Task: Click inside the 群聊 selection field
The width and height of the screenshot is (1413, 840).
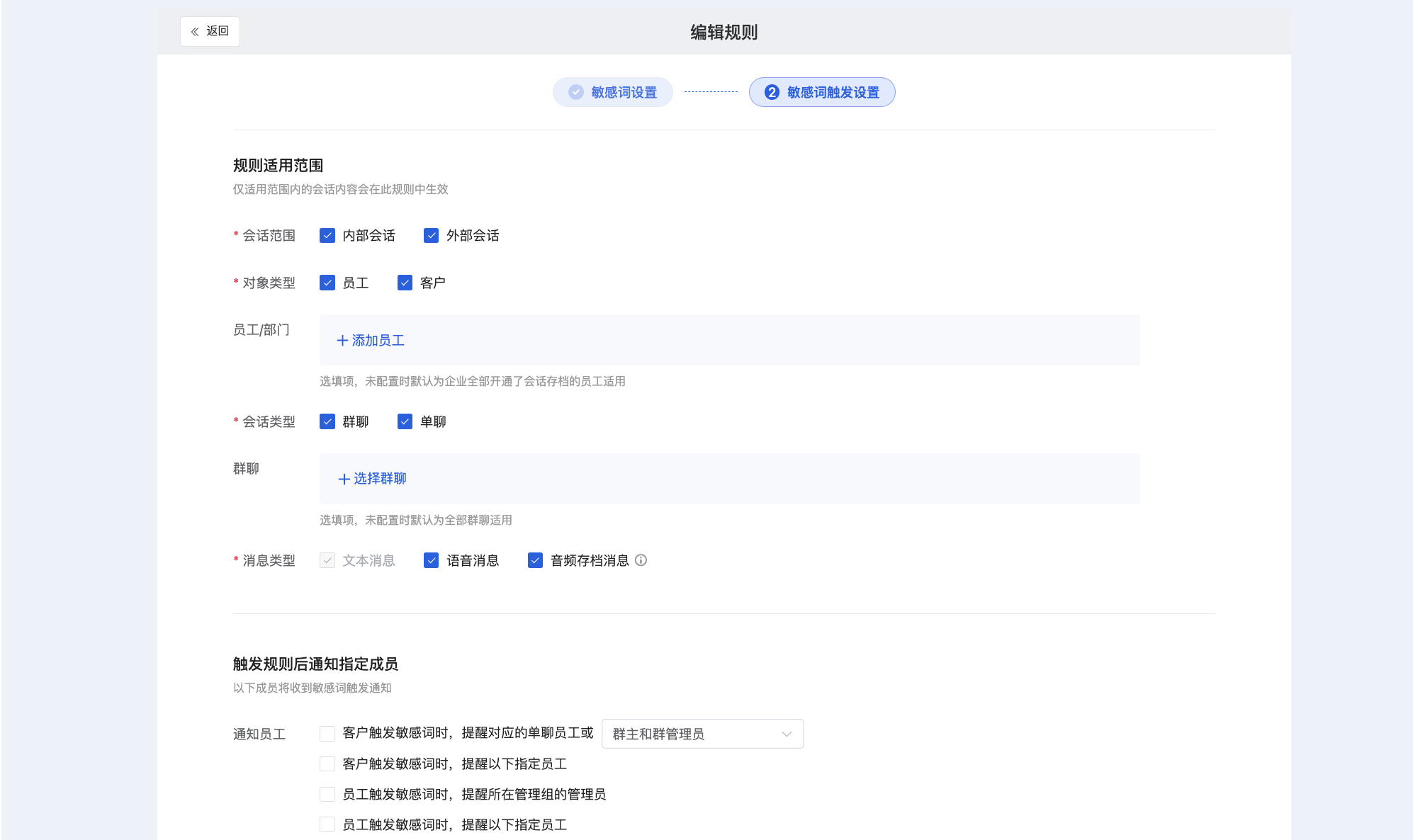Action: [x=730, y=479]
